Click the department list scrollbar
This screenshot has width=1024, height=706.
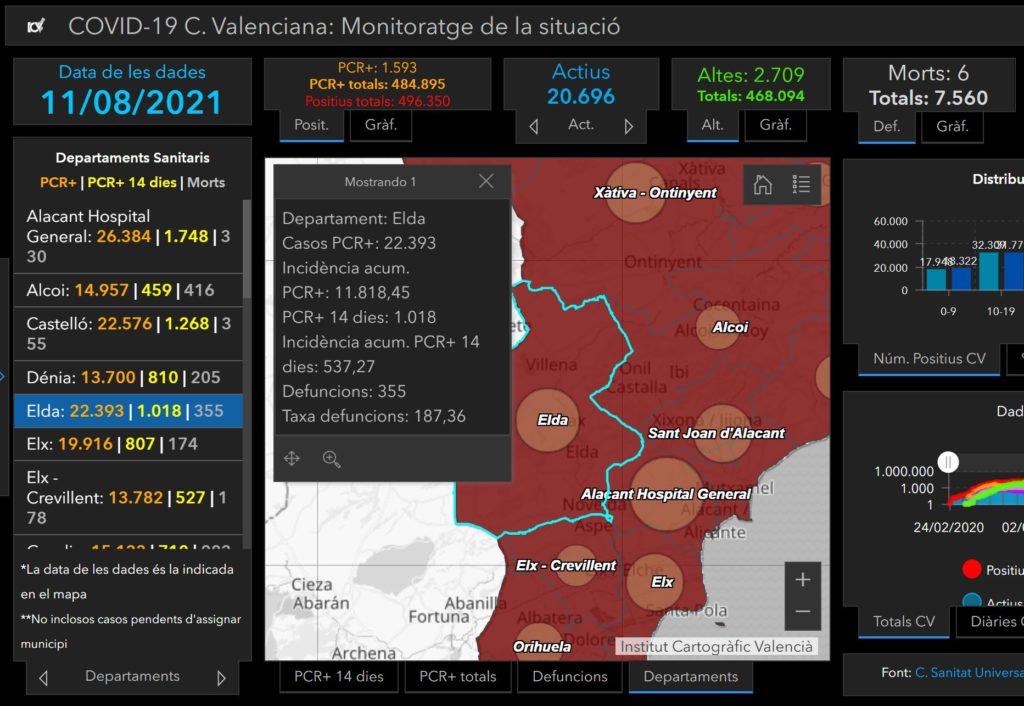click(x=247, y=248)
